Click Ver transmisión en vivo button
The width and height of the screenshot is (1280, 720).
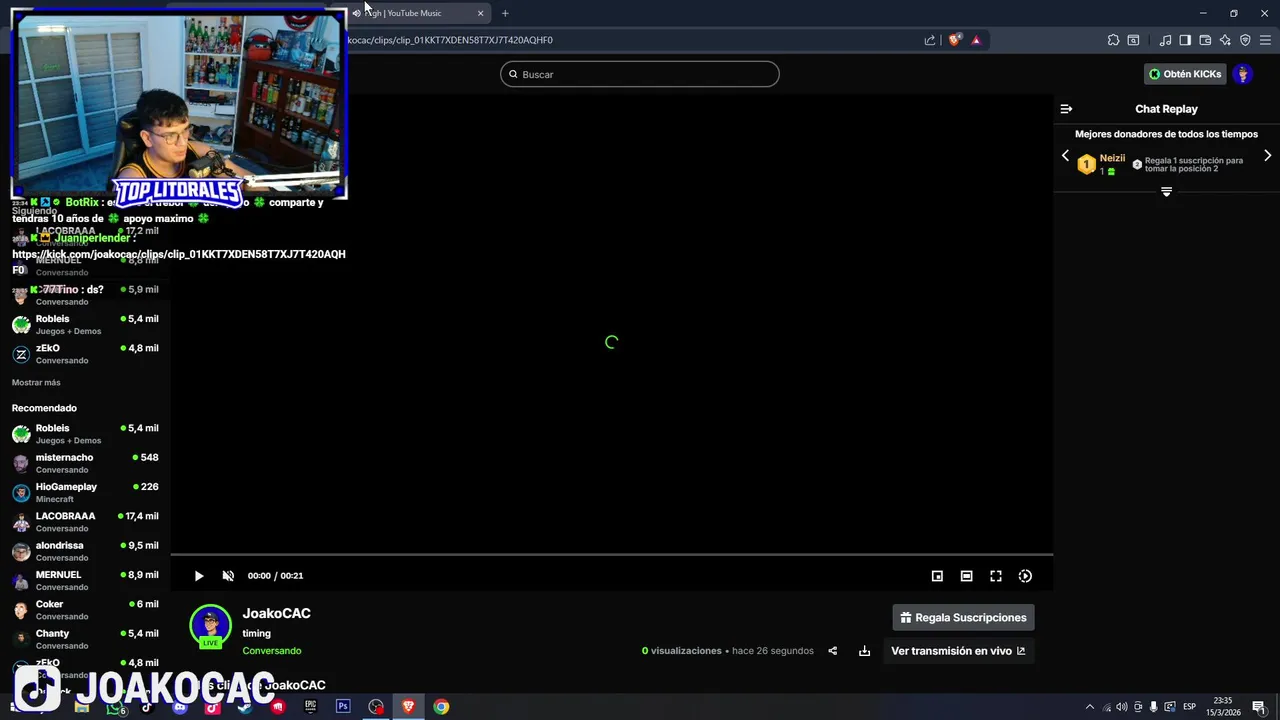coord(958,651)
